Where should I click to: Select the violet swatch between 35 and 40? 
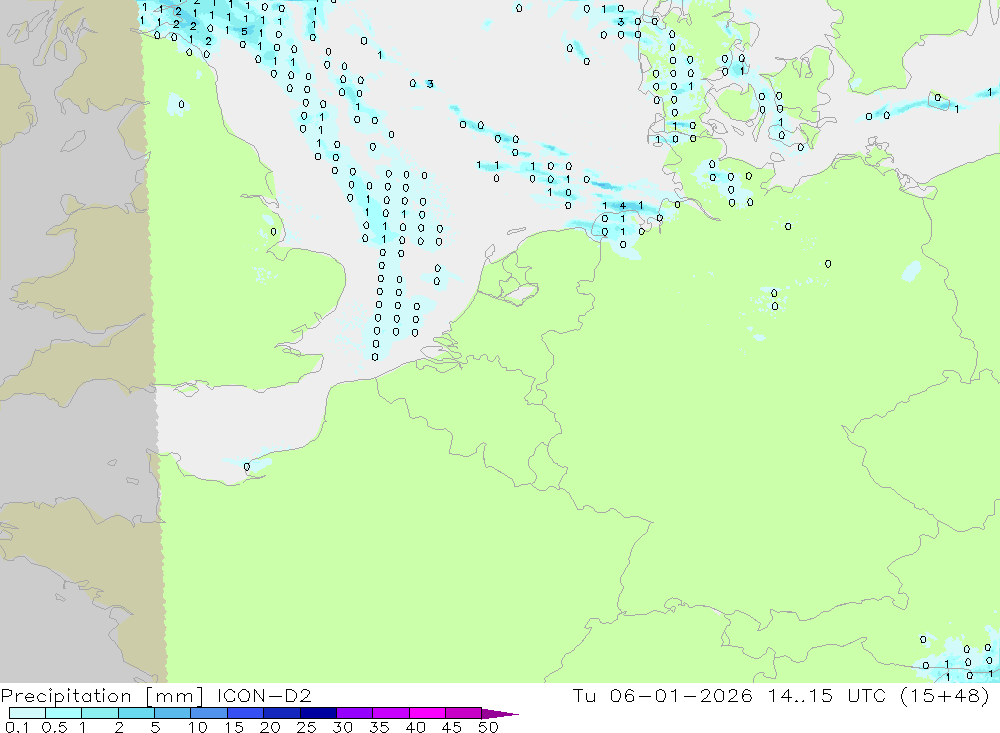point(391,713)
